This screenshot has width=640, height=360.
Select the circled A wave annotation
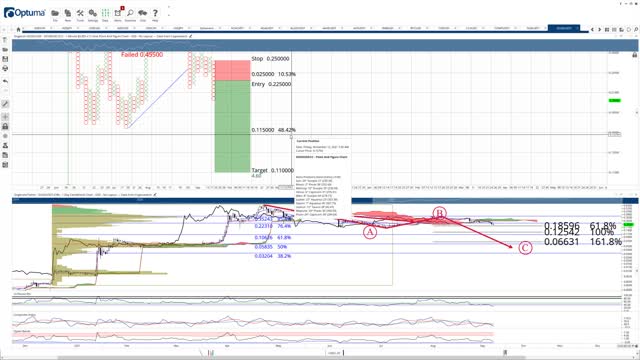coord(370,232)
